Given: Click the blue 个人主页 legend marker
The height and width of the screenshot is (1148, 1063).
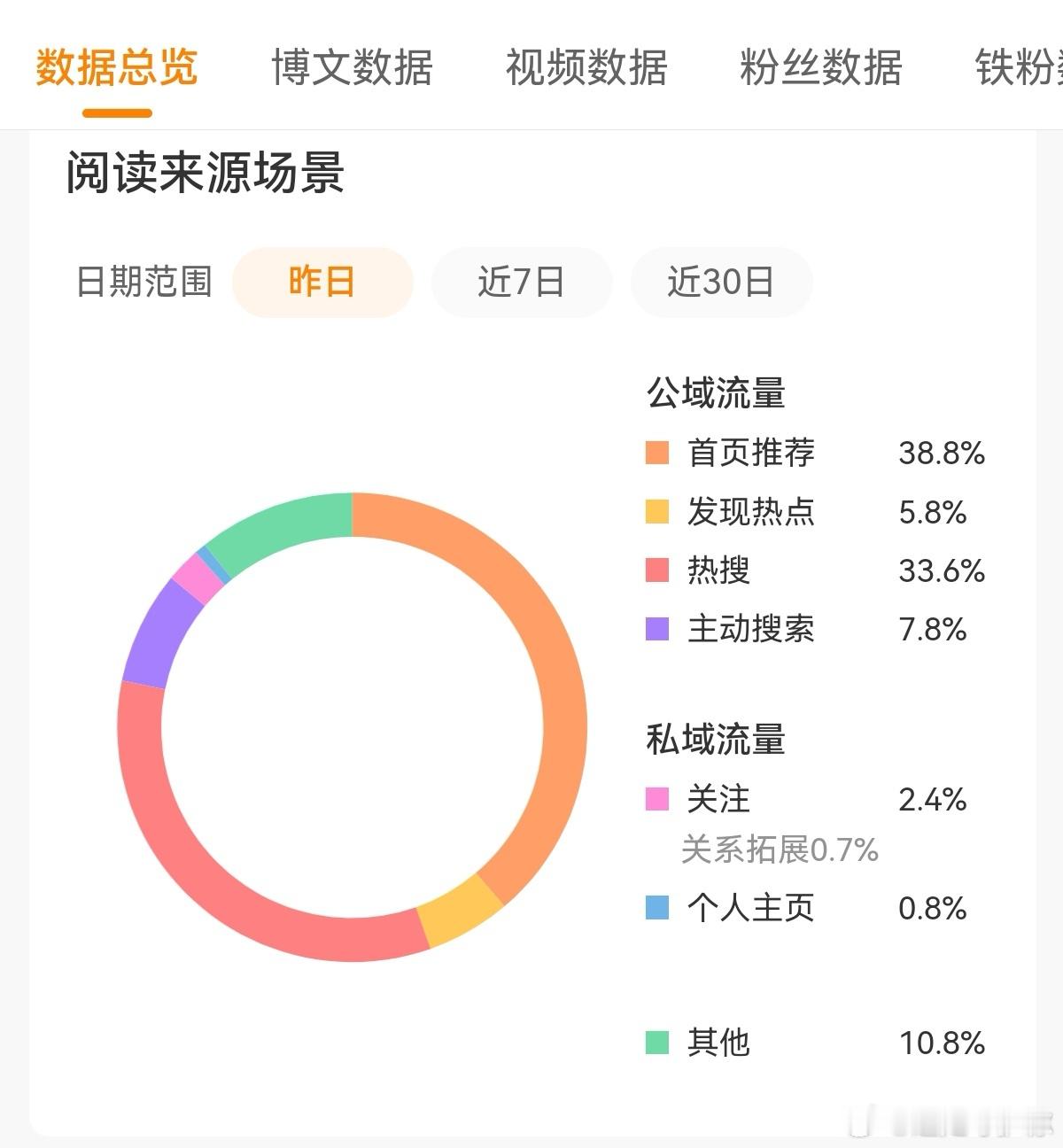Looking at the screenshot, I should click(656, 908).
